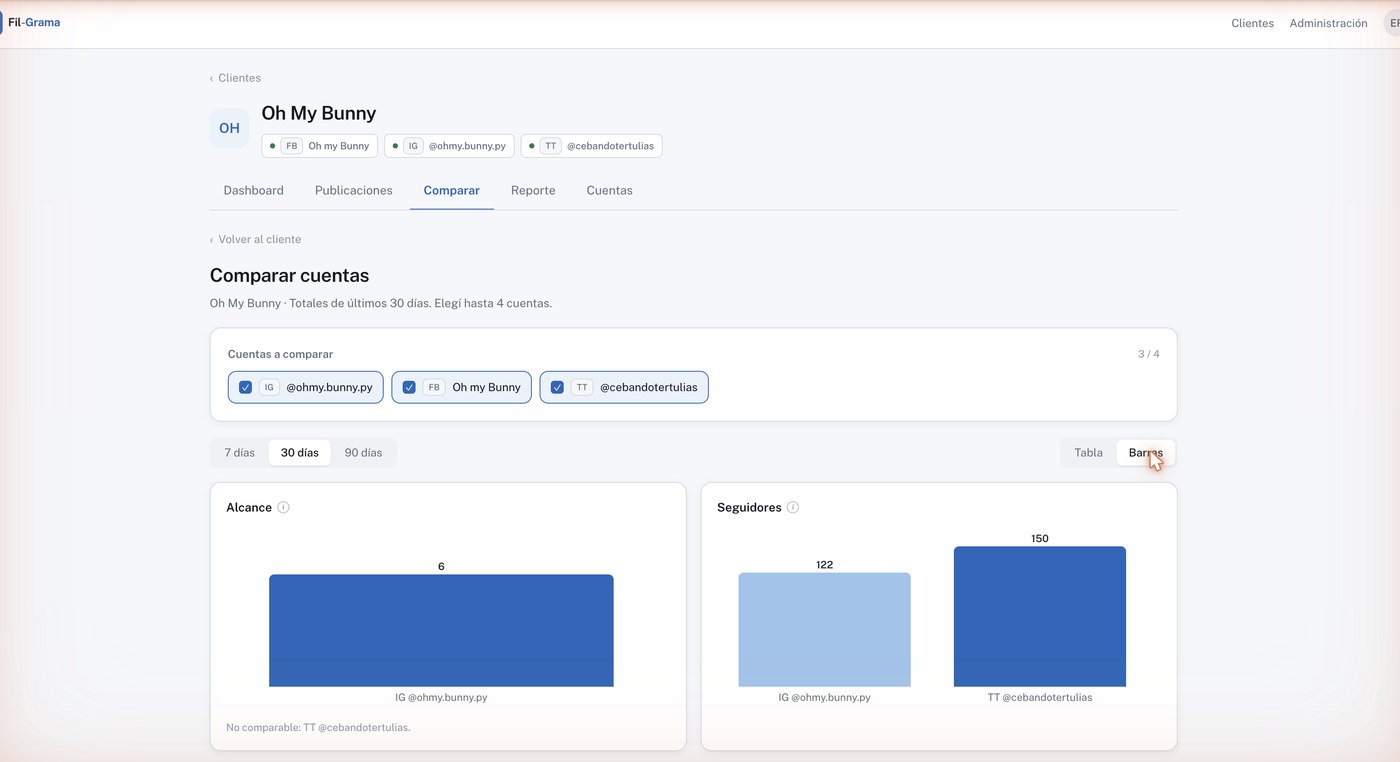The height and width of the screenshot is (762, 1400).
Task: Click the Fil-Grama logo
Action: (32, 22)
